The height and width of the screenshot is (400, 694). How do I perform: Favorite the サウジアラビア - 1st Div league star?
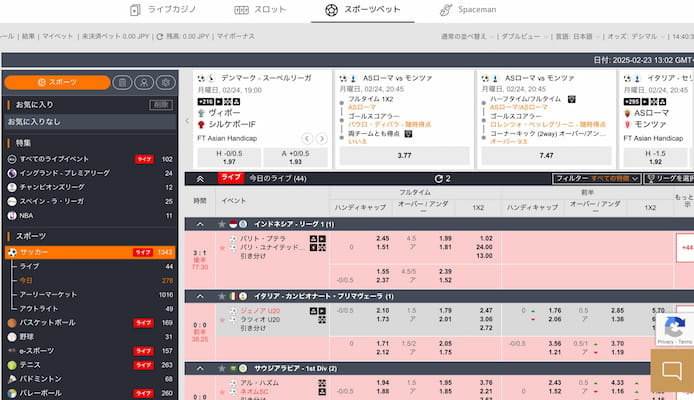222,369
